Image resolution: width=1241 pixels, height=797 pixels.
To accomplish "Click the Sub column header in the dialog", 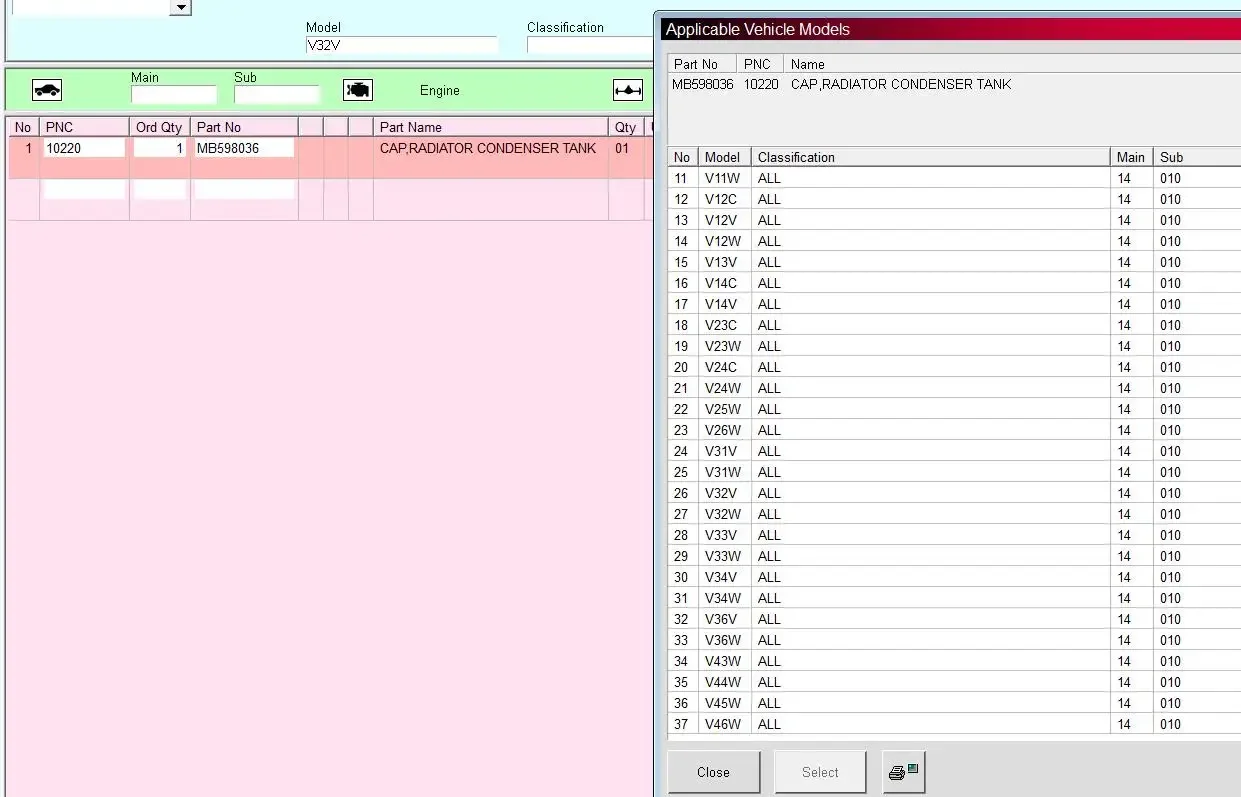I will 1197,157.
